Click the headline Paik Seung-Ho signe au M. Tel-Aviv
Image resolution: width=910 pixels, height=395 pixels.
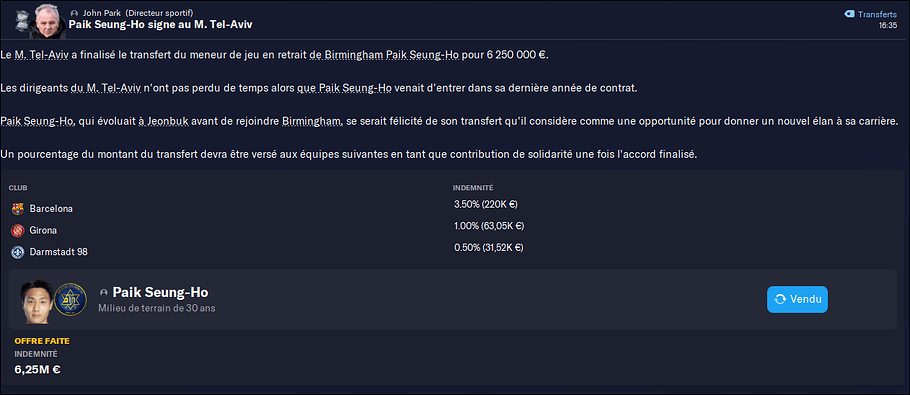click(x=160, y=24)
